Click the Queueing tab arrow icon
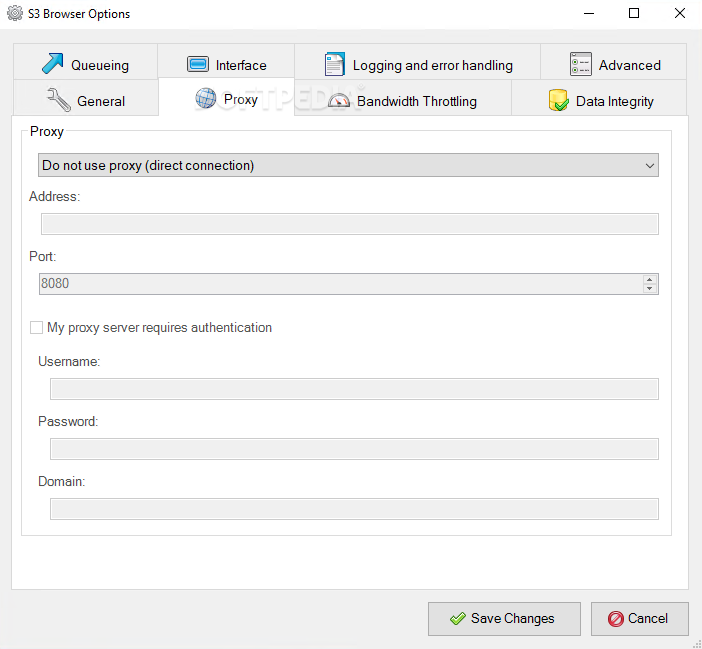The height and width of the screenshot is (649, 702). coord(52,63)
